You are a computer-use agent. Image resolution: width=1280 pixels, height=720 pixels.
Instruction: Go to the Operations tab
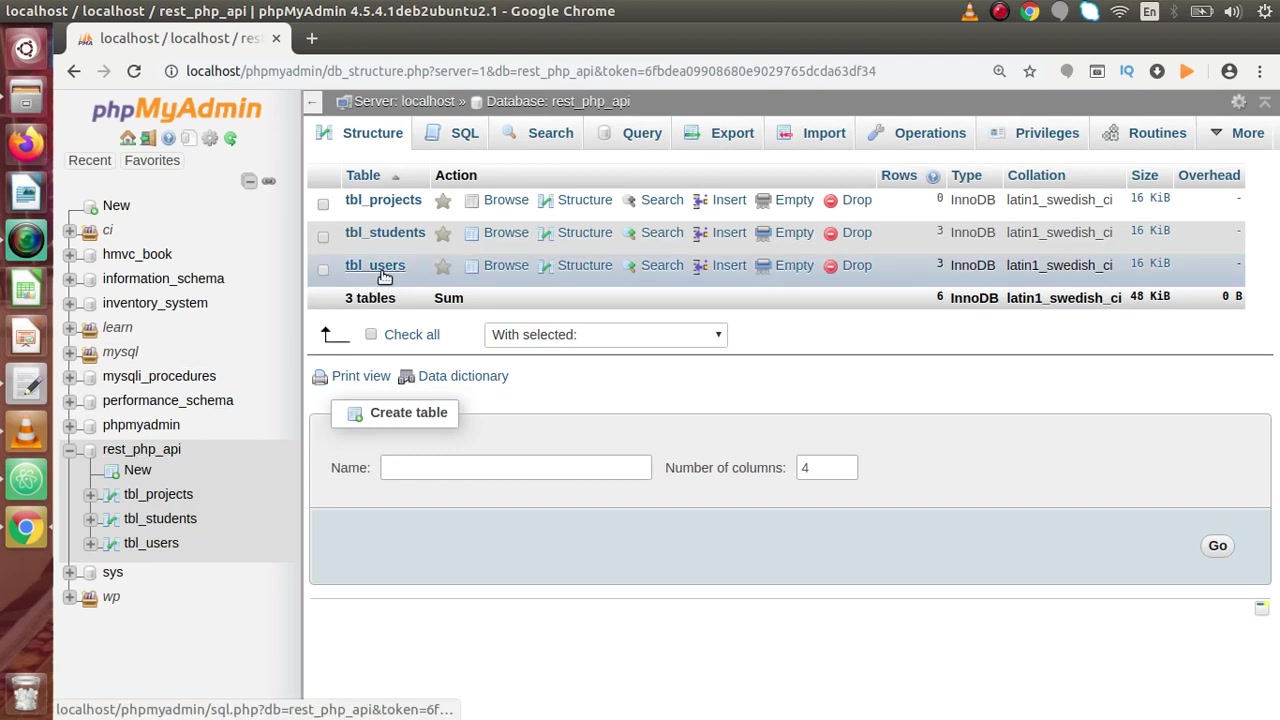coord(917,133)
